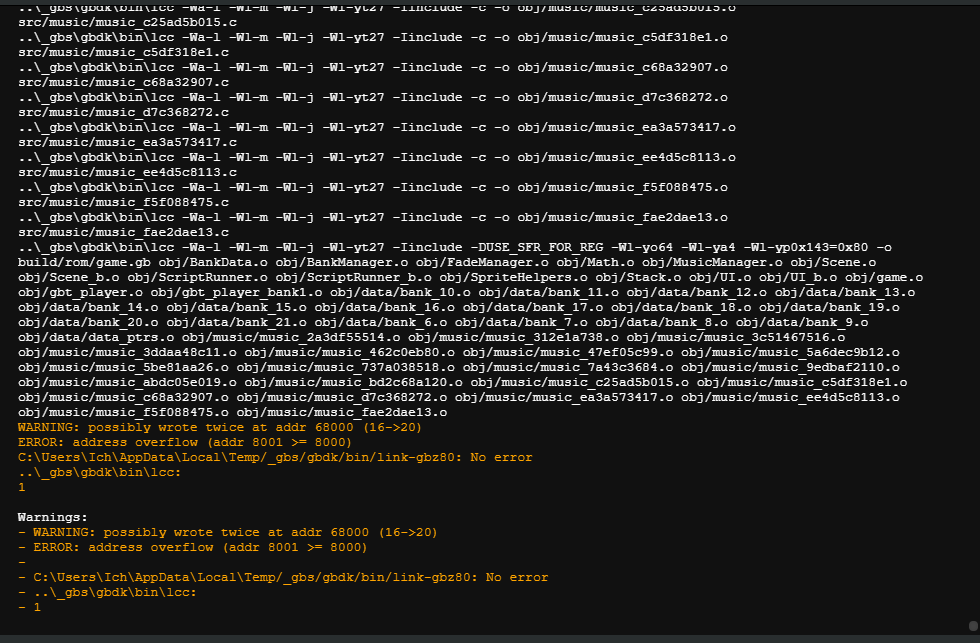The height and width of the screenshot is (643, 980).
Task: Select the line 'src/music/music_d7c368272.c'
Action: coord(123,112)
